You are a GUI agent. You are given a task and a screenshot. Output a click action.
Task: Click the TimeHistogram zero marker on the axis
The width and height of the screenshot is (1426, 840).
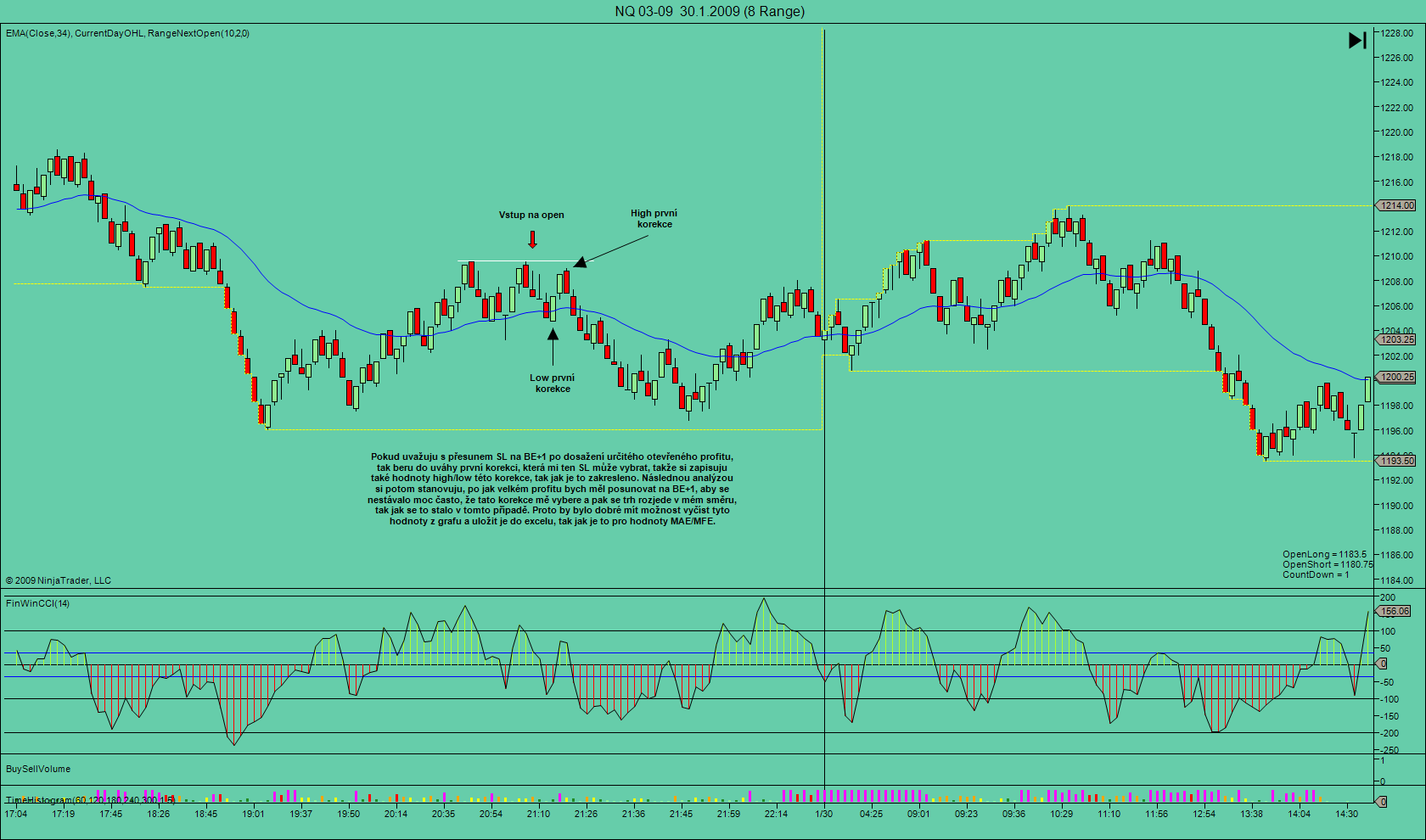1382,801
